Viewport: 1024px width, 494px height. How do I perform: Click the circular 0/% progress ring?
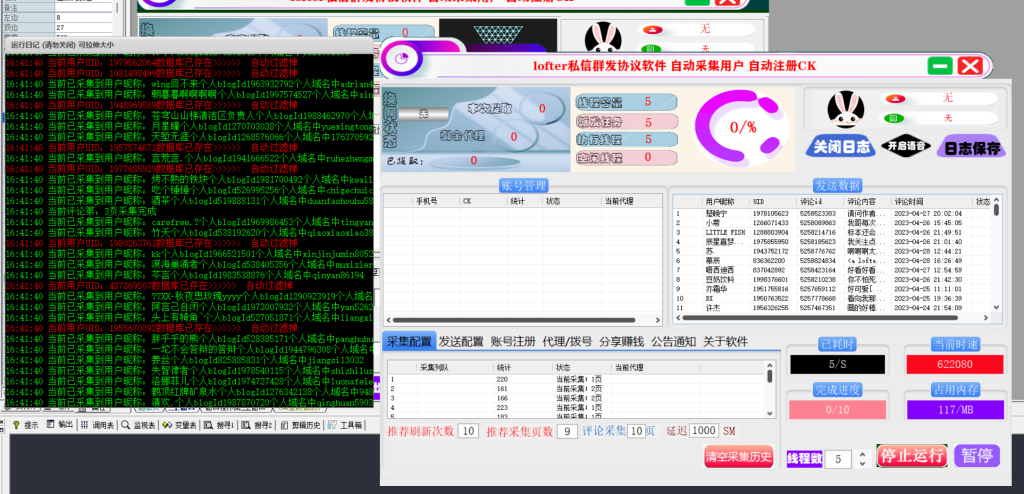pos(742,128)
